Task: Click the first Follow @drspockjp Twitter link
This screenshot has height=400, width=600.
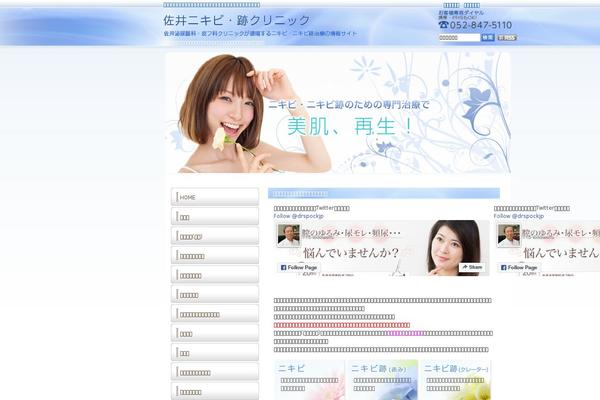Action: pos(298,216)
